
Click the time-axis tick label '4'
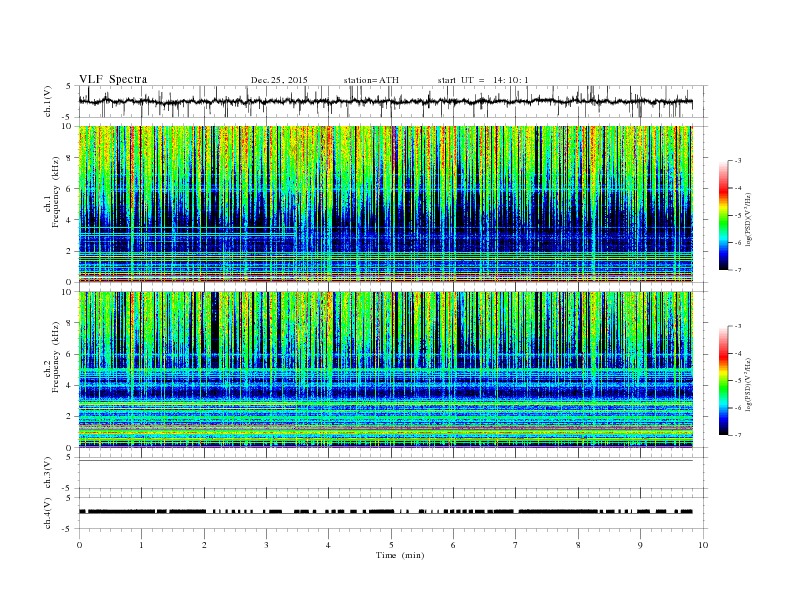click(329, 545)
